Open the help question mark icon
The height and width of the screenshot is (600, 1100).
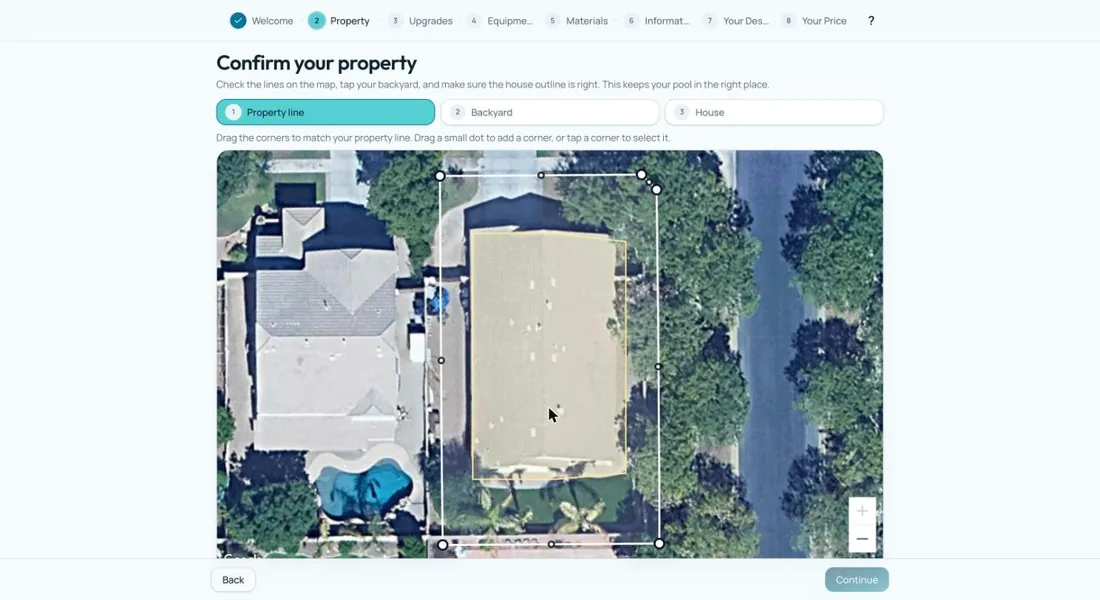tap(871, 20)
